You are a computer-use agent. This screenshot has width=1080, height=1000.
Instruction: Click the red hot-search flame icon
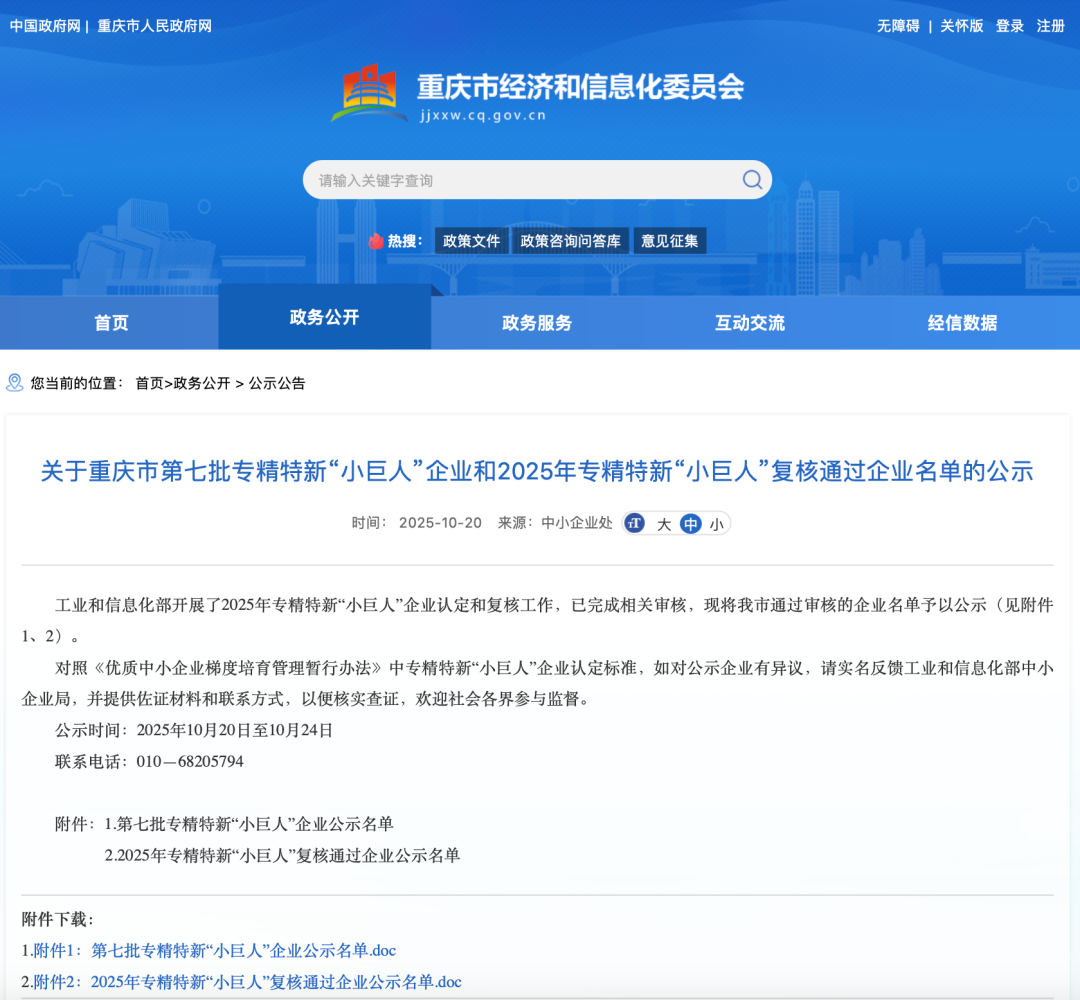coord(376,241)
